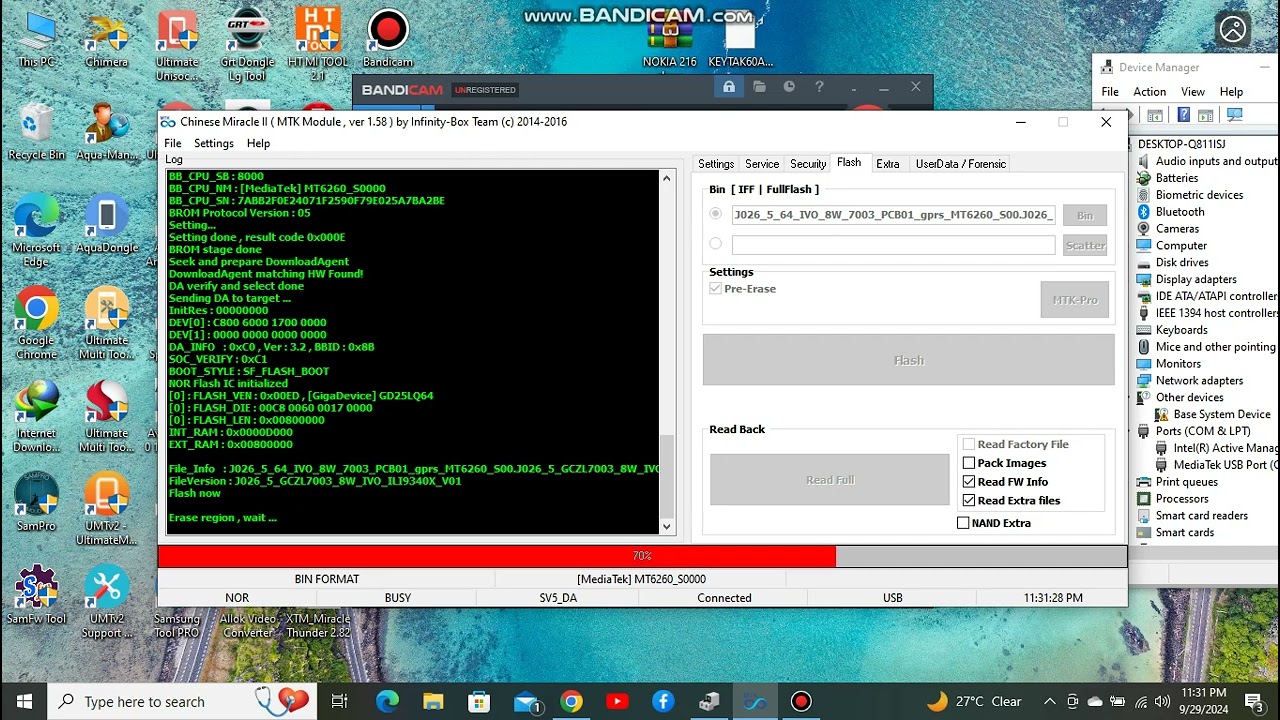
Task: Click the Read Full button
Action: [830, 480]
